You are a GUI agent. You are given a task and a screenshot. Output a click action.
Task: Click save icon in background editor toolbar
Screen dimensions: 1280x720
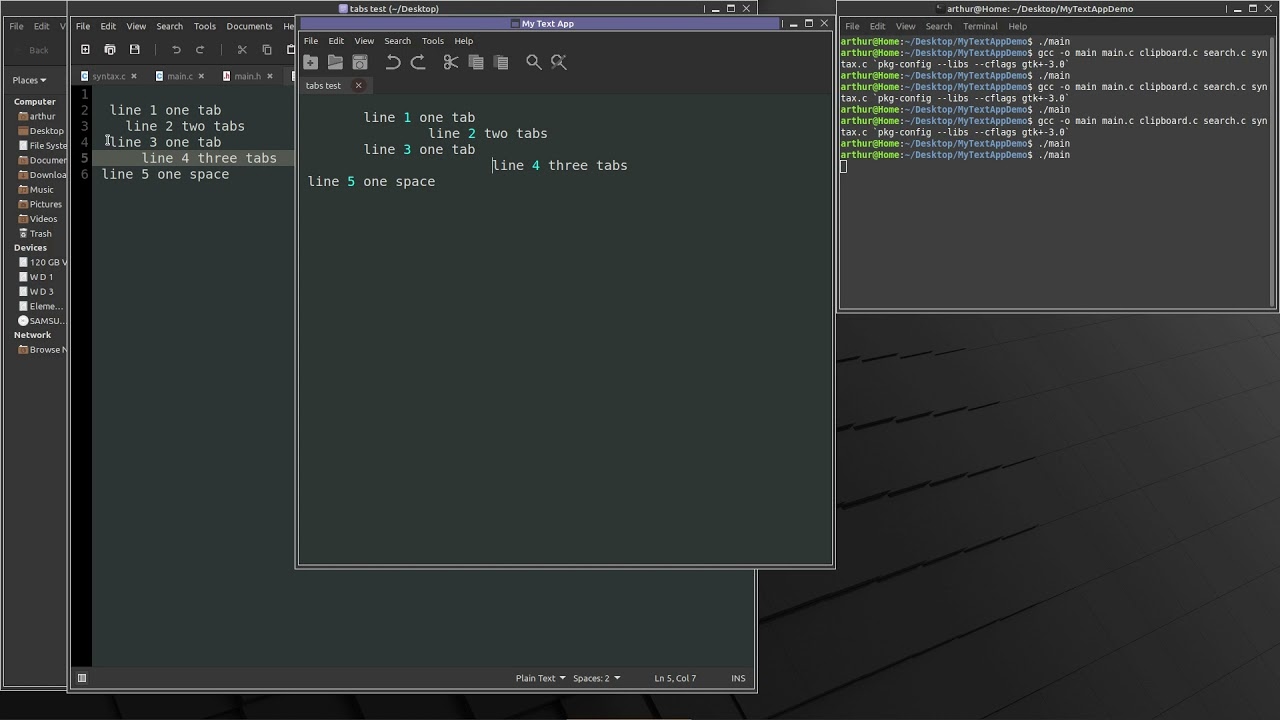click(x=135, y=50)
